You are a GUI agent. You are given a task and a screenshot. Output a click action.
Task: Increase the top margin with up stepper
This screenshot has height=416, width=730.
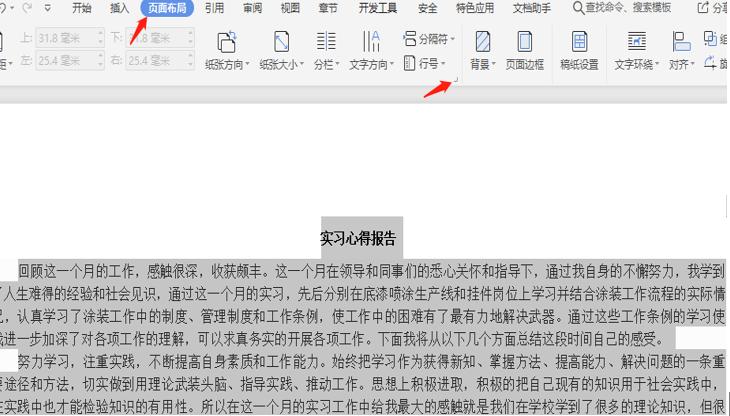(x=101, y=34)
